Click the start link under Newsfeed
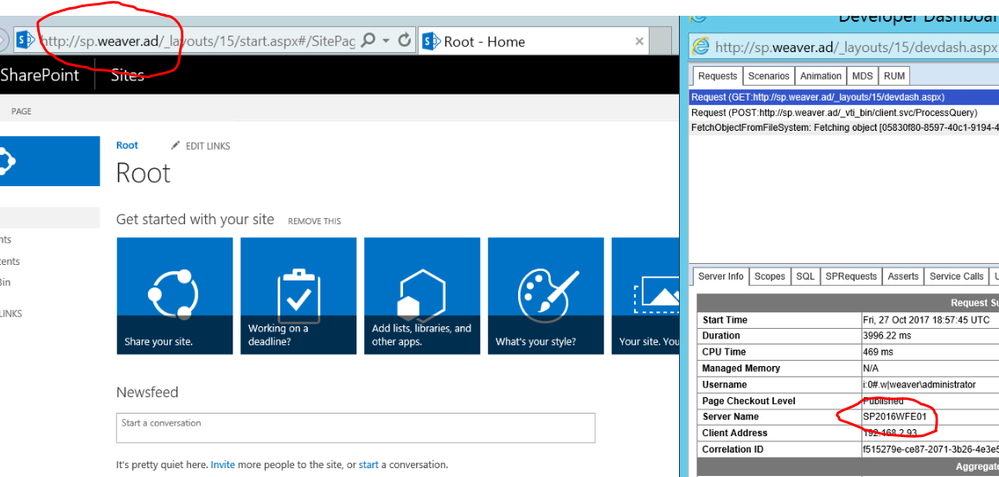The width and height of the screenshot is (999, 477). [368, 465]
